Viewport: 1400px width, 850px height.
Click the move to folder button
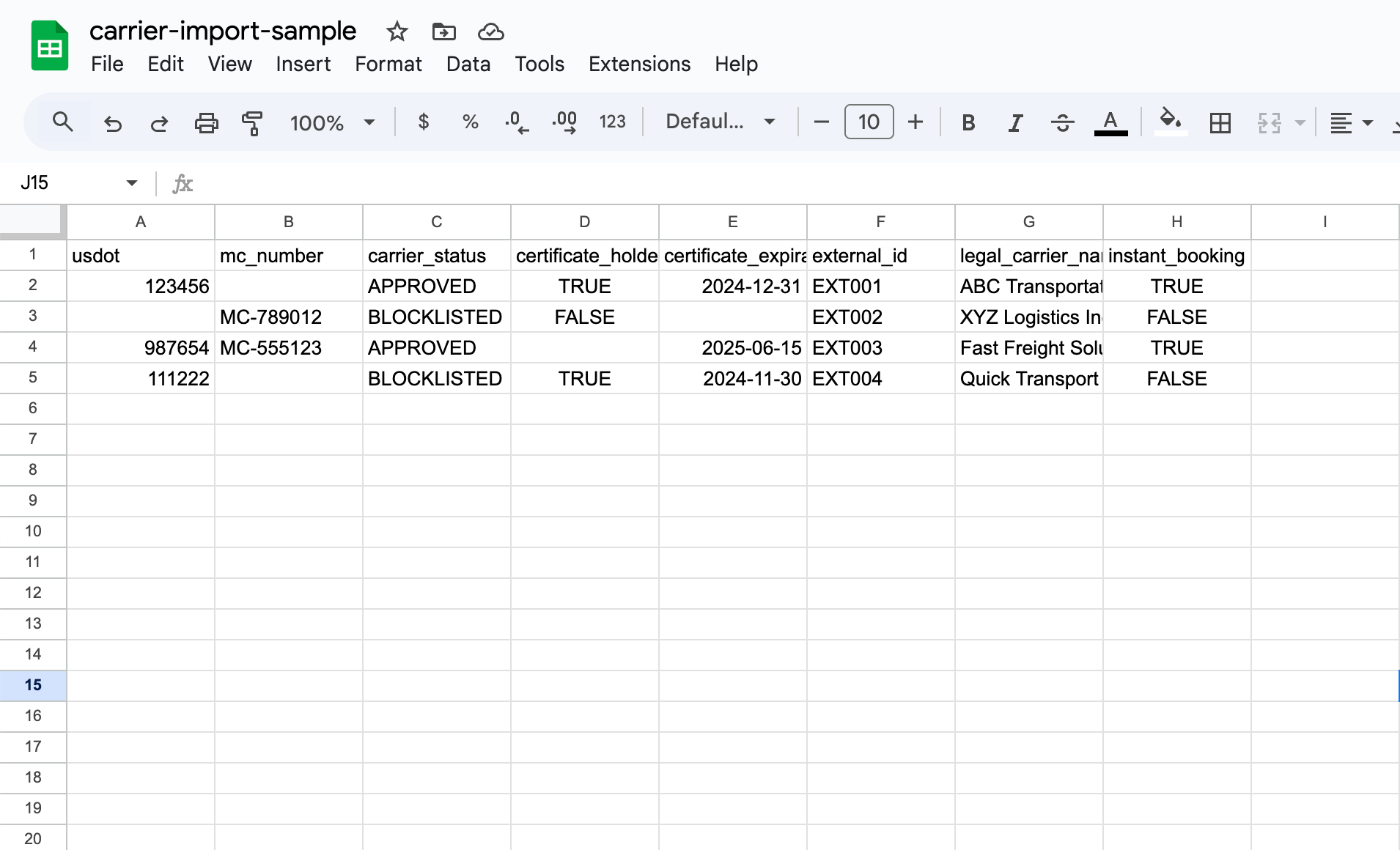pos(443,32)
